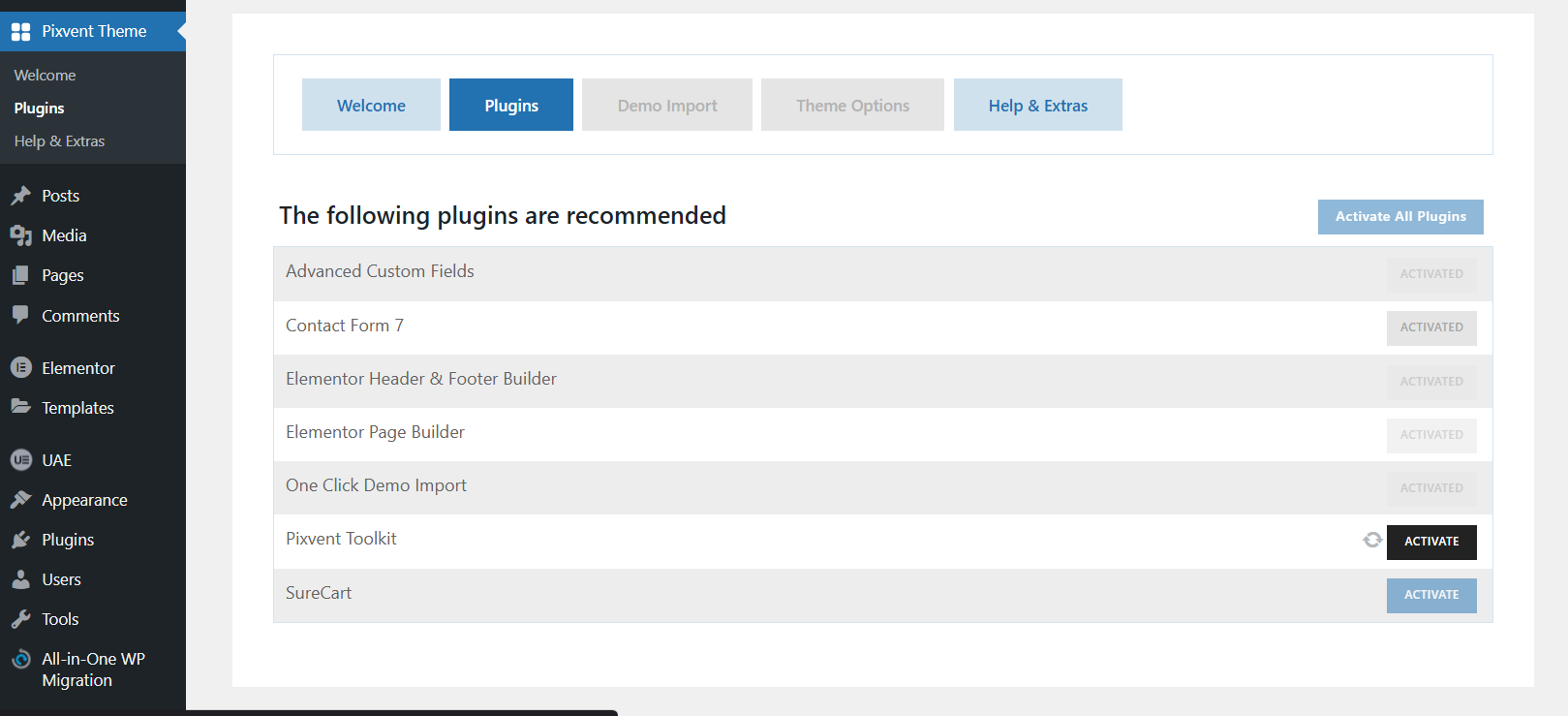Activate the Pixvent Toolkit plugin
1568x716 pixels.
[x=1430, y=542]
